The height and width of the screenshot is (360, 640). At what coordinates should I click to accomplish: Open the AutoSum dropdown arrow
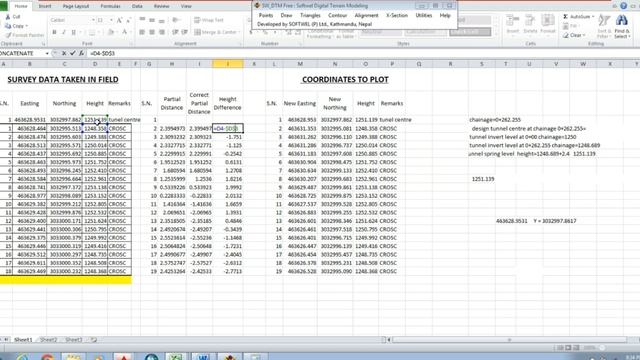pos(593,17)
